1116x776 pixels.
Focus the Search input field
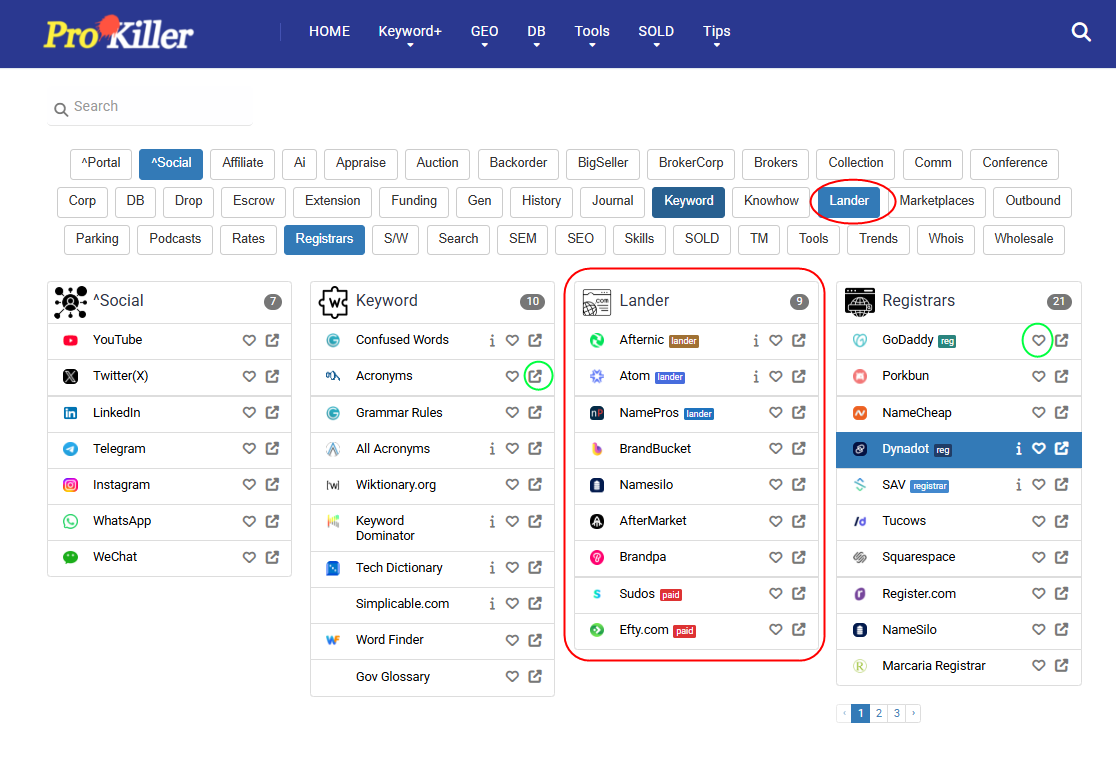(149, 107)
